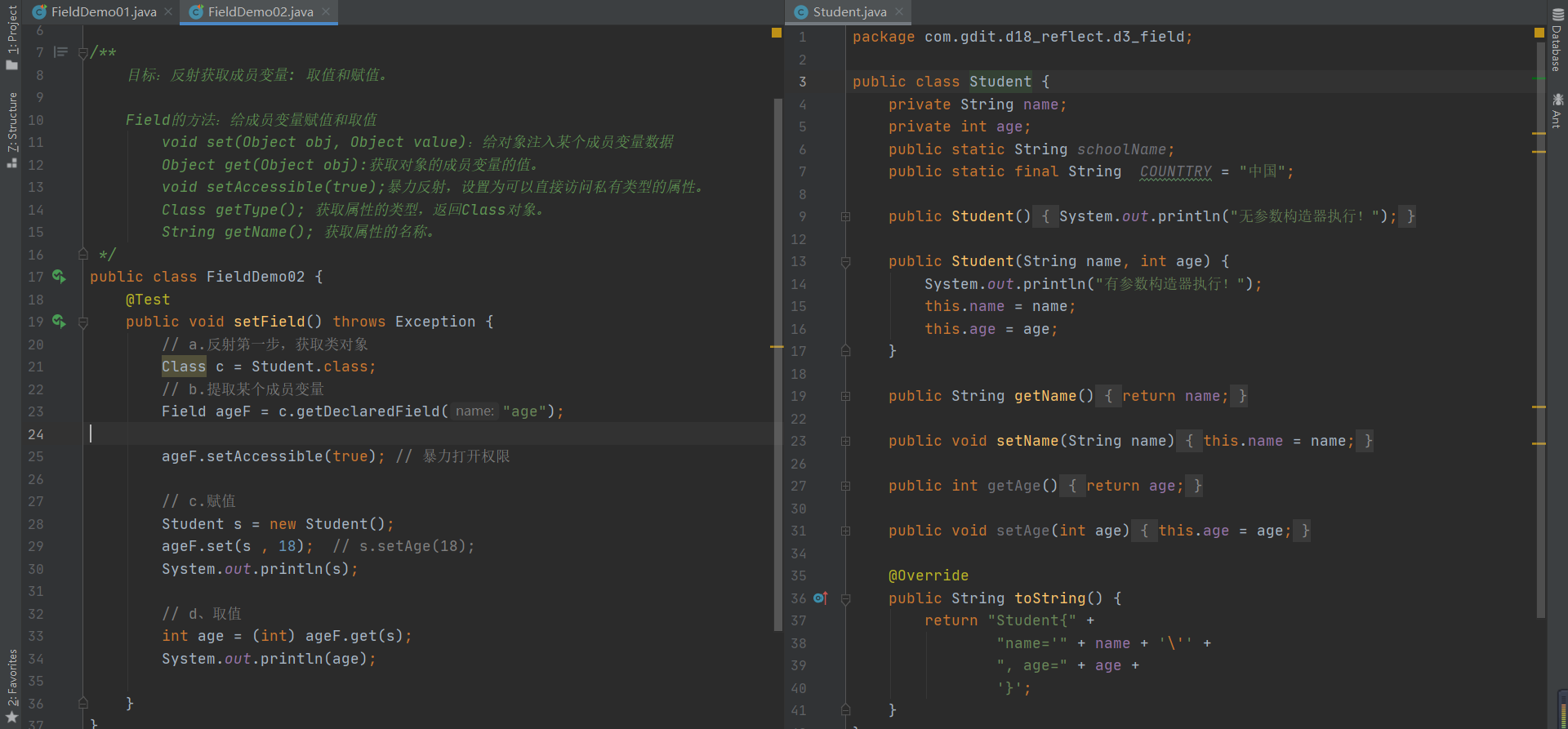Screen dimensions: 1568x729
Task: Expand the folded Student() no-arg constructor
Action: pyautogui.click(x=846, y=216)
